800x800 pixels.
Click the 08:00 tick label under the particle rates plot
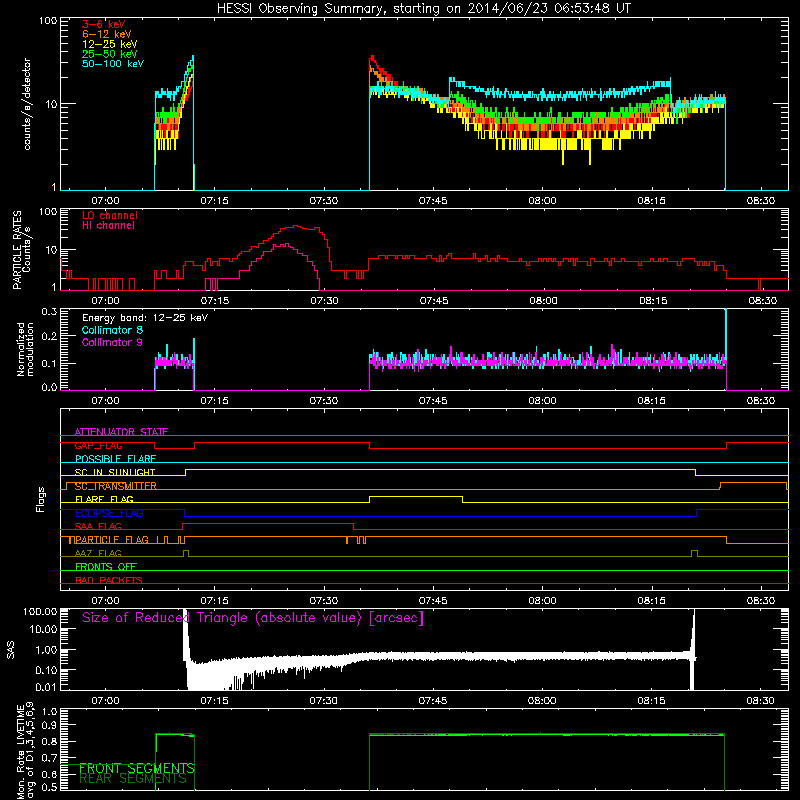point(543,301)
